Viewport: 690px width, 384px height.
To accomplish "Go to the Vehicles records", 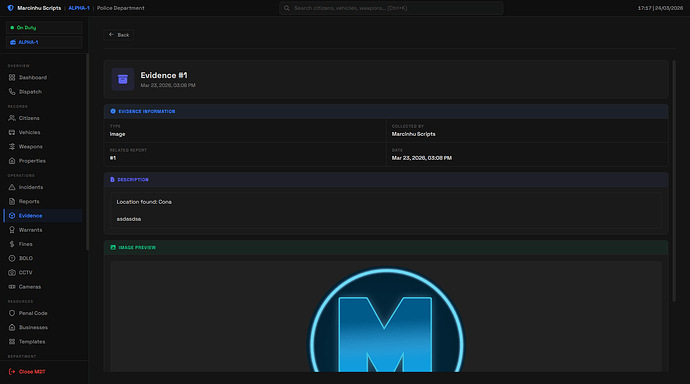I will [x=43, y=132].
